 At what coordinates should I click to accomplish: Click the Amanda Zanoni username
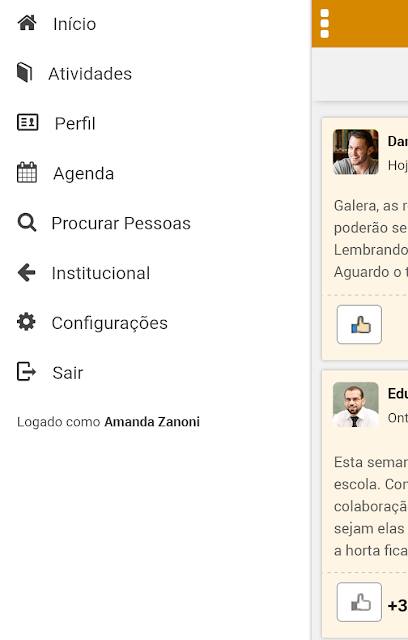pyautogui.click(x=152, y=422)
